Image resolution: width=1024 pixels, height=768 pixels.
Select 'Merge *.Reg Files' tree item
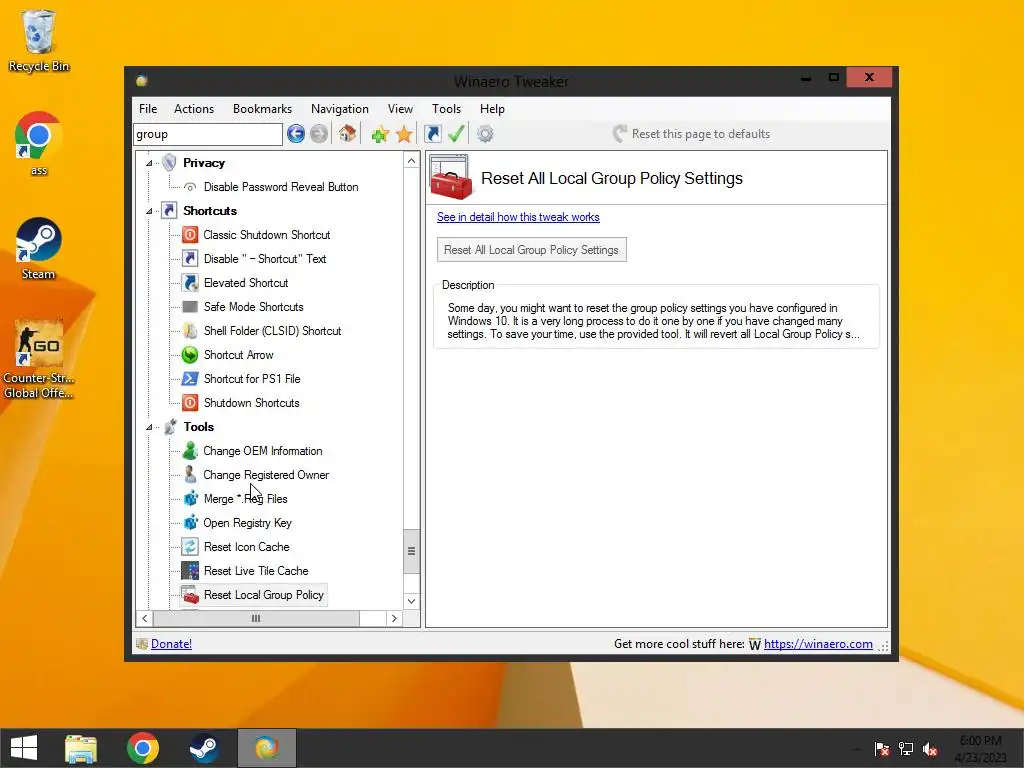pos(245,499)
